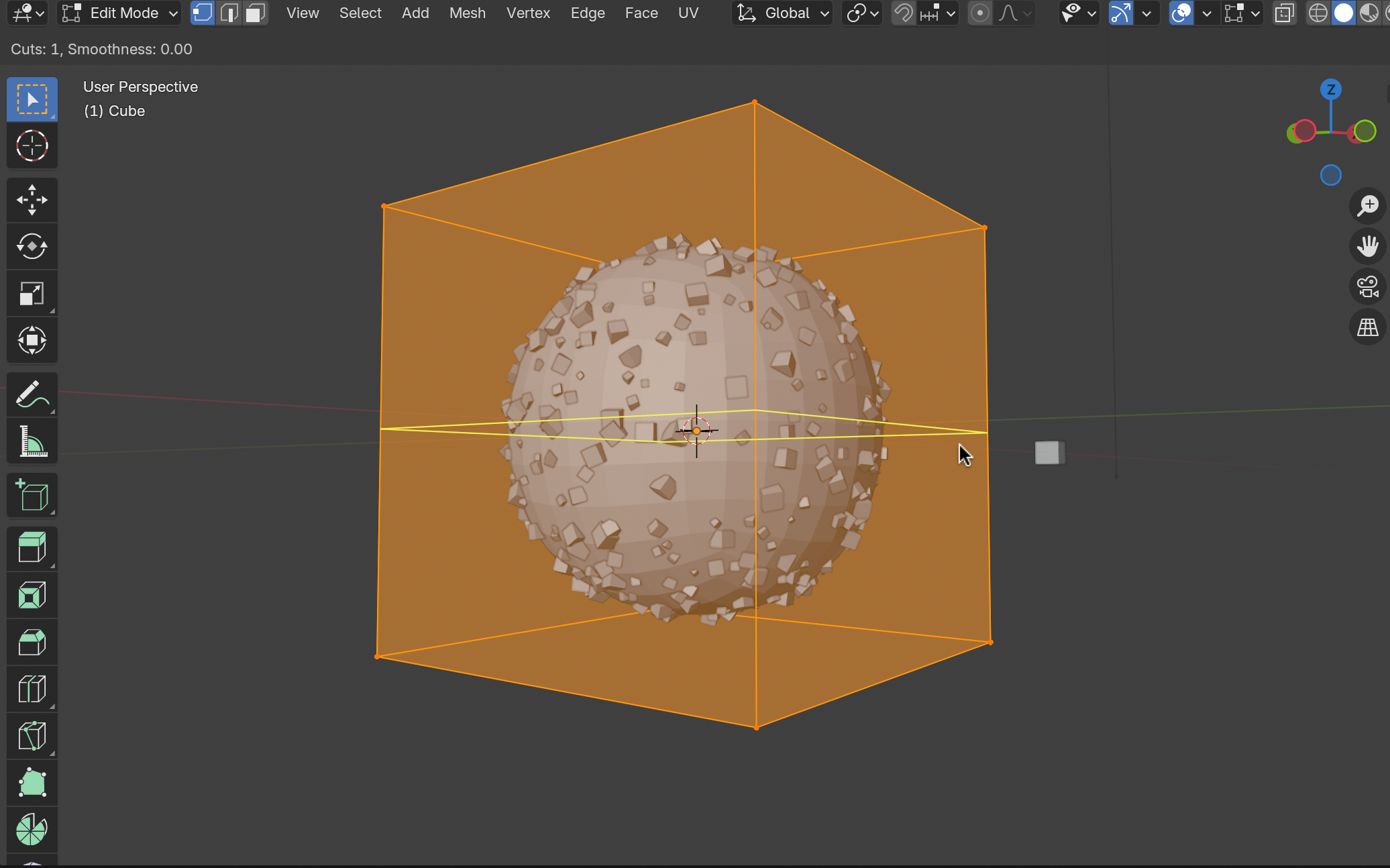Toggle snapping magnet on
Image resolution: width=1390 pixels, height=868 pixels.
coord(904,13)
